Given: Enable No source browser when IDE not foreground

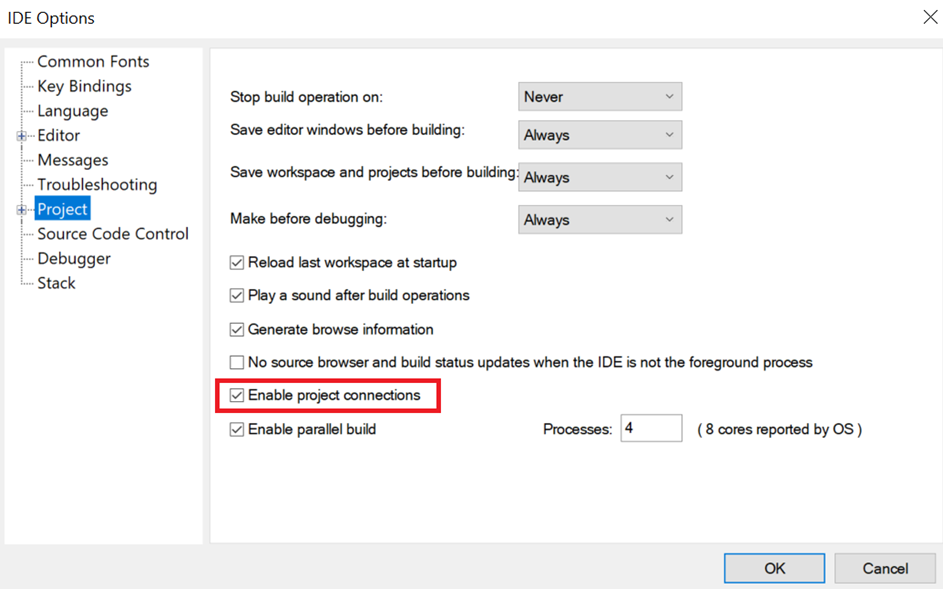Looking at the screenshot, I should [237, 363].
